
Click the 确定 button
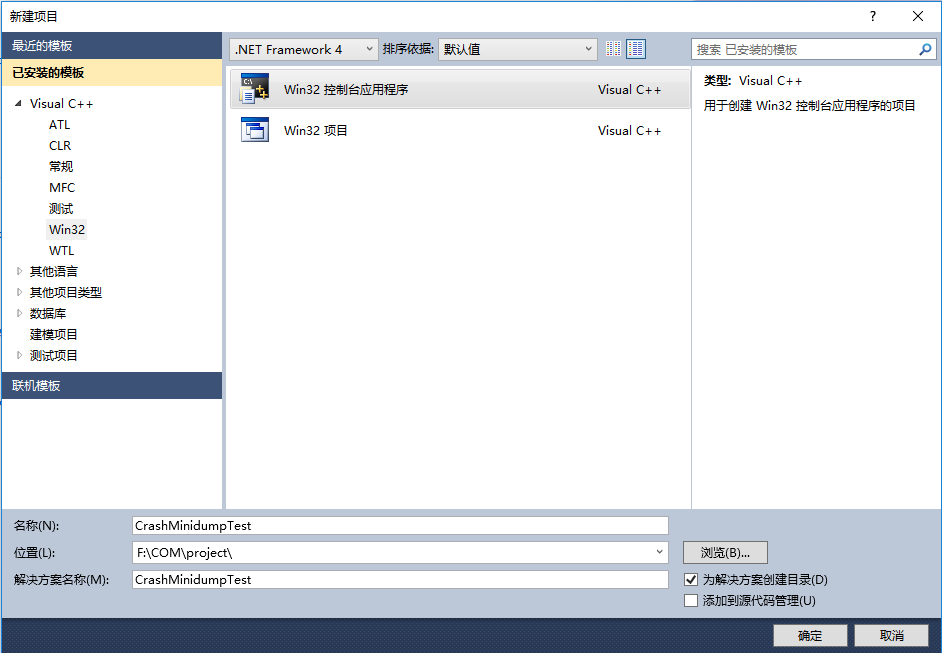click(x=810, y=636)
